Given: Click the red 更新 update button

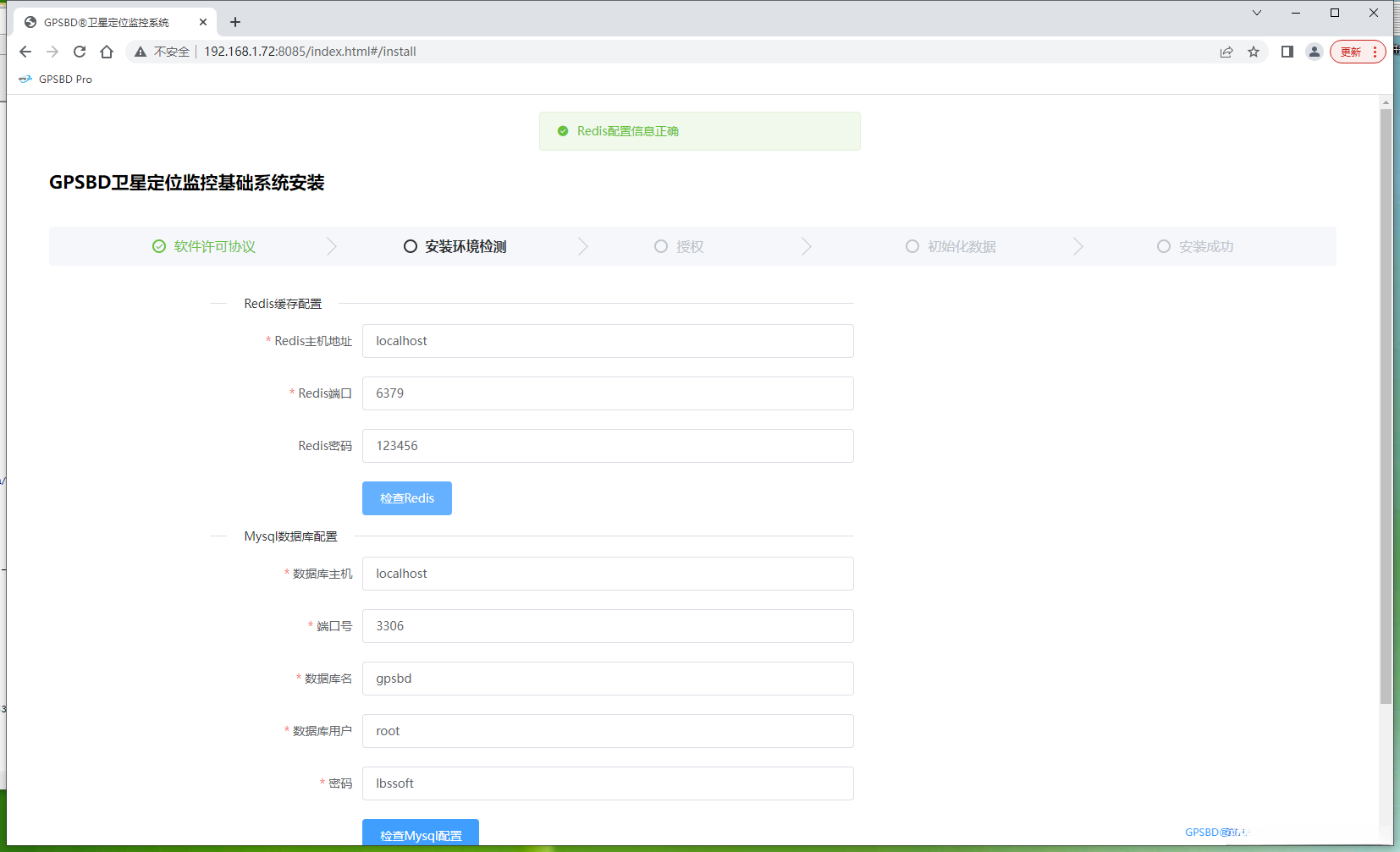Looking at the screenshot, I should [x=1358, y=52].
